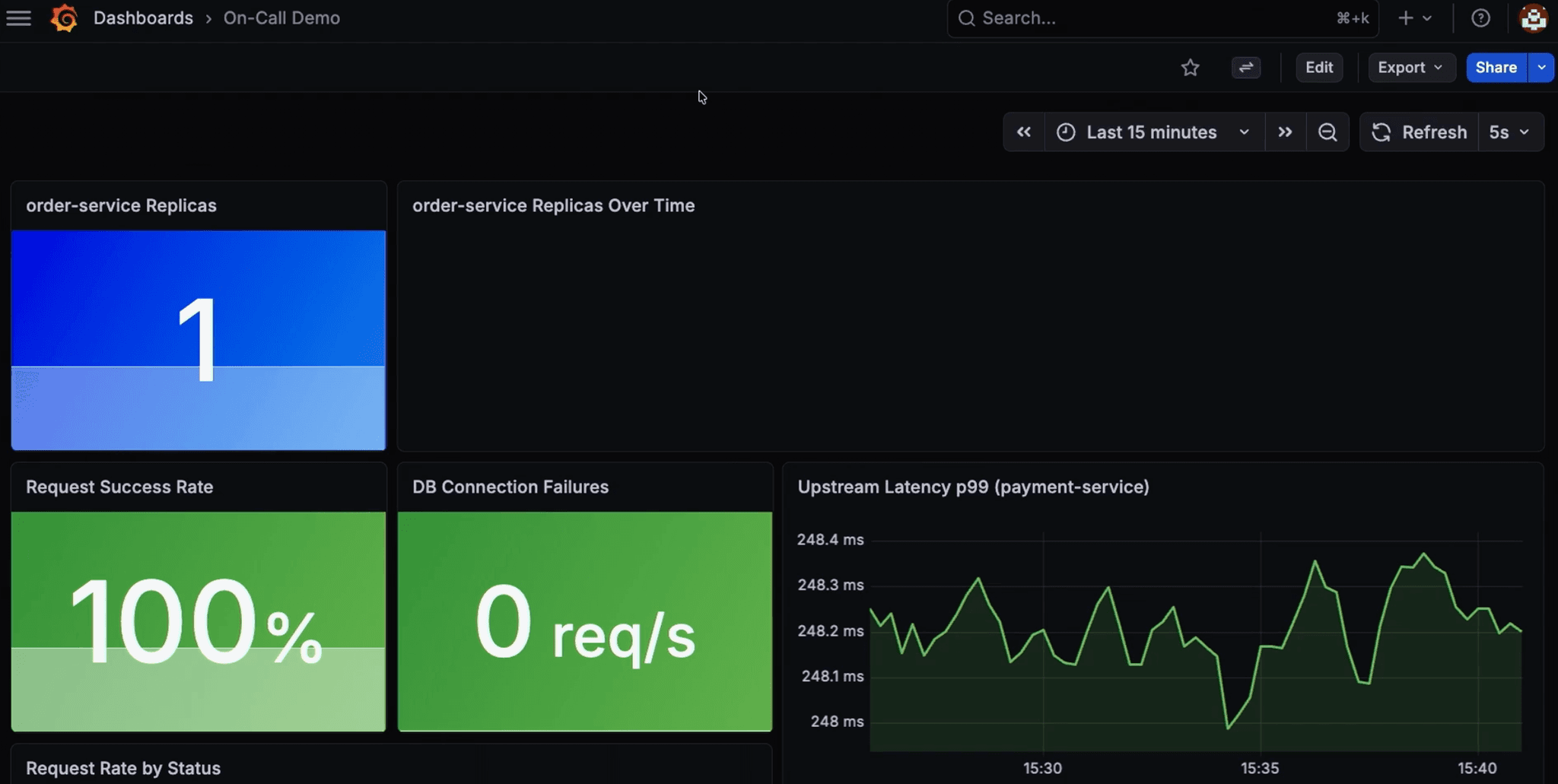Click the 15:35 time axis label

(x=1260, y=768)
